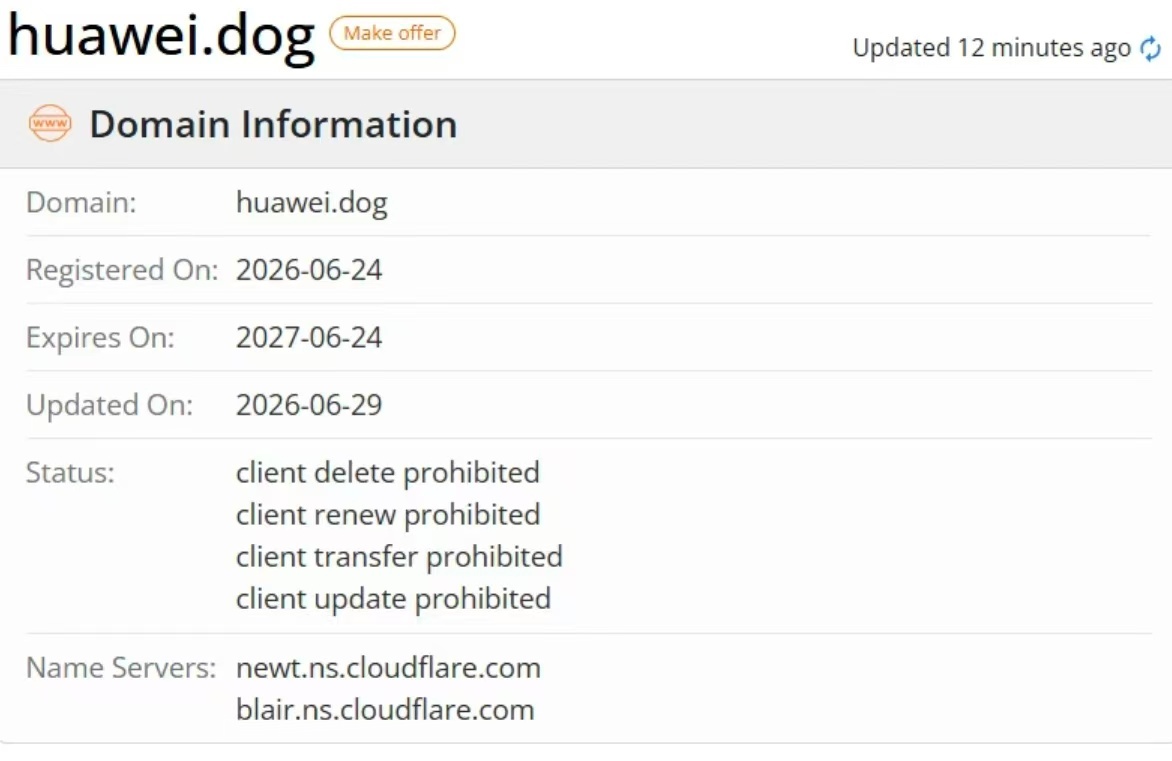Click the Expires On date 2027-06-24

pos(309,337)
